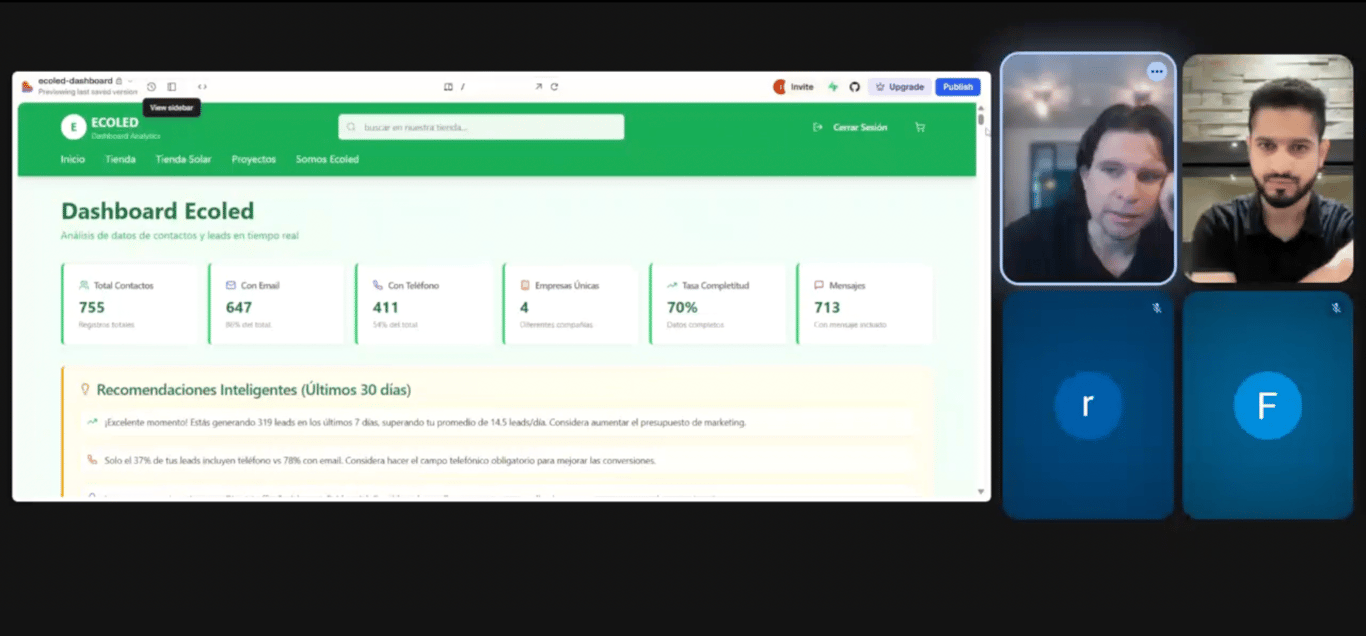Click the Mensajes chat bubble icon
This screenshot has height=636, width=1366.
[x=819, y=285]
